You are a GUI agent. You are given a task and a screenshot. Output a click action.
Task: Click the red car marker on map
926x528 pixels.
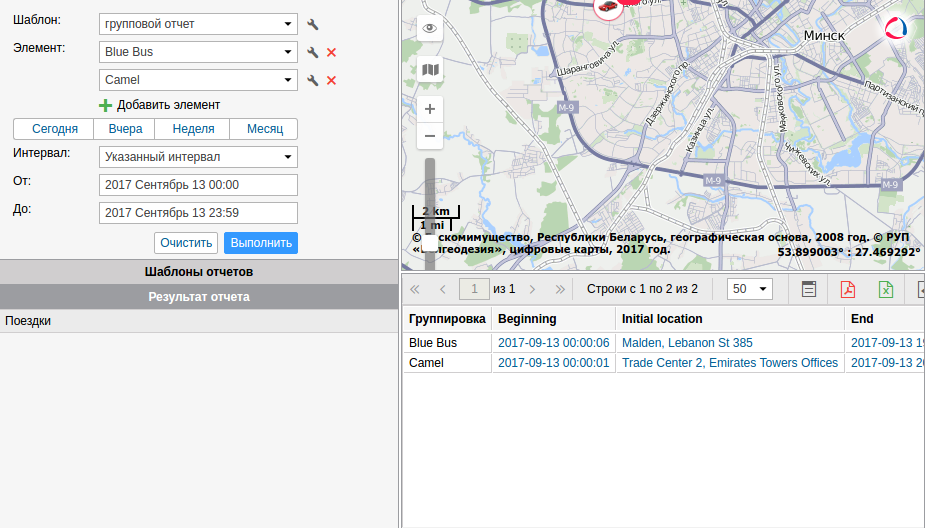coord(606,6)
